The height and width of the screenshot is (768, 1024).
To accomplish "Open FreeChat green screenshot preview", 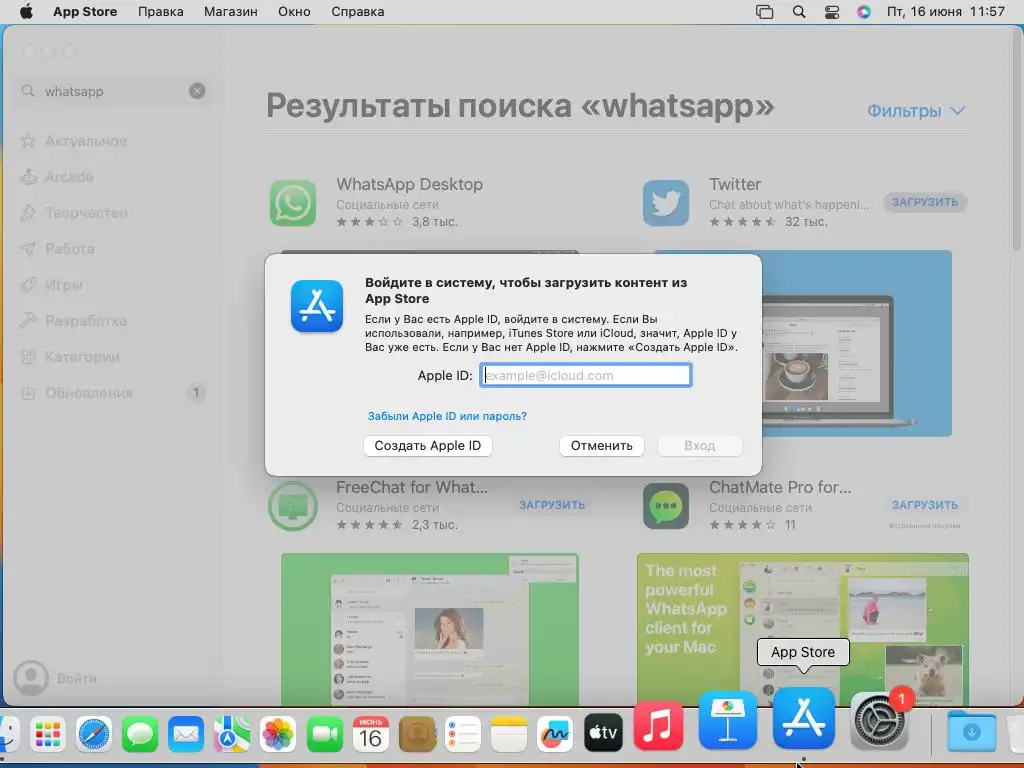I will pyautogui.click(x=430, y=628).
